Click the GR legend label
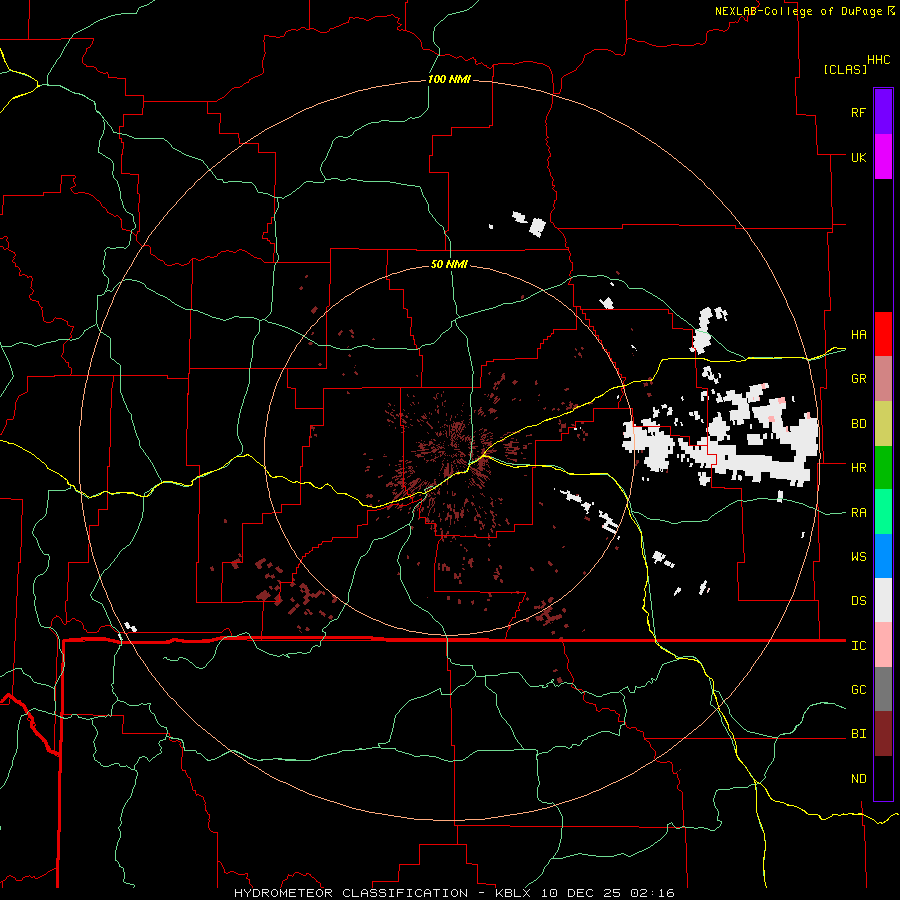The height and width of the screenshot is (900, 900). coord(858,379)
